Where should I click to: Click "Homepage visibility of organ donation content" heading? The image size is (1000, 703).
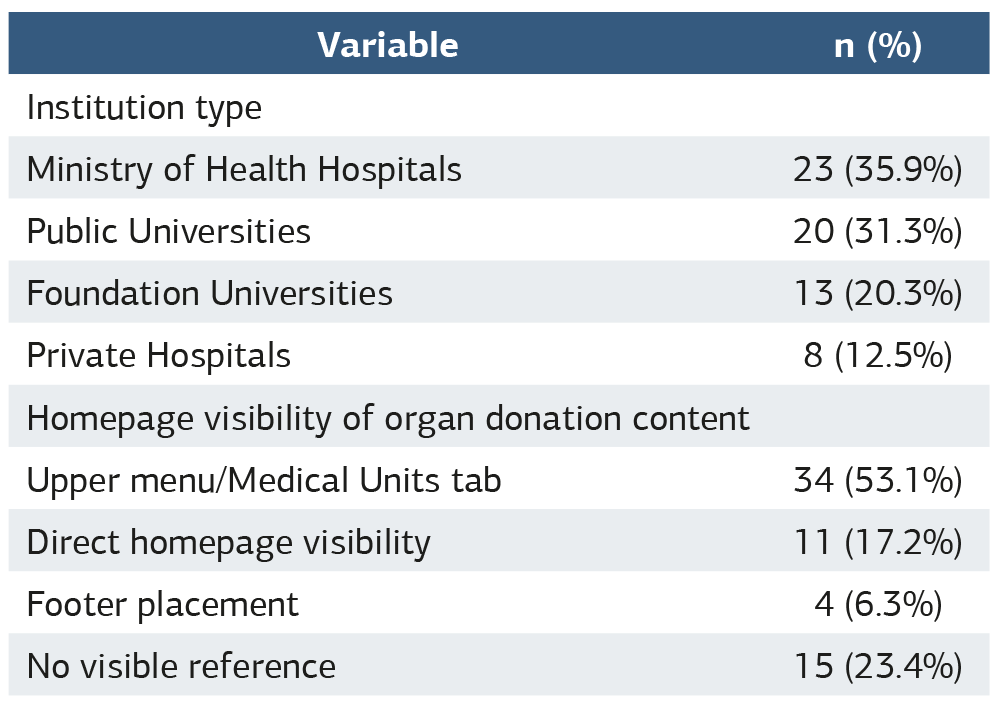pyautogui.click(x=388, y=418)
